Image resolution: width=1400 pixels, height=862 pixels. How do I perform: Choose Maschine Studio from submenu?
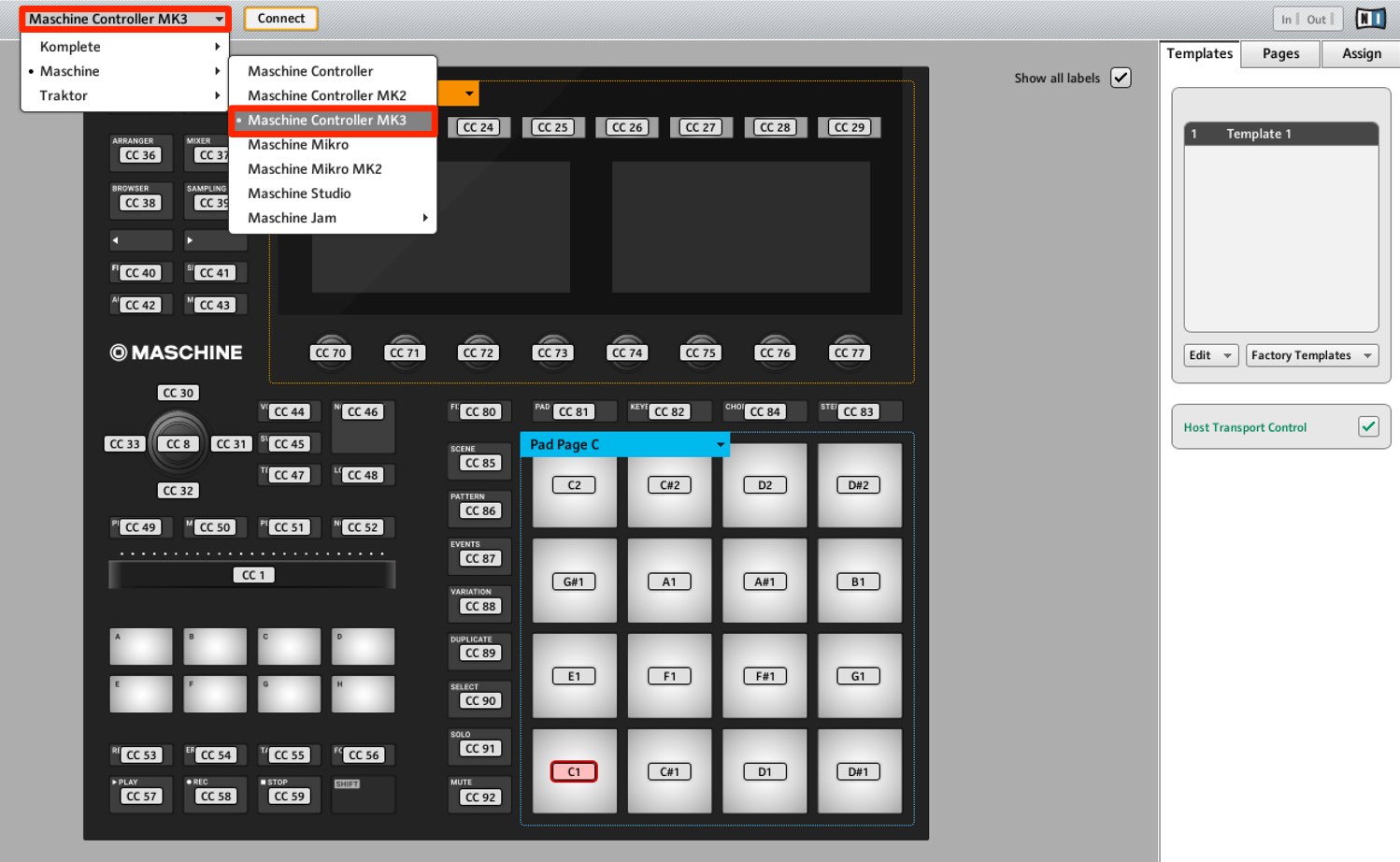tap(333, 194)
